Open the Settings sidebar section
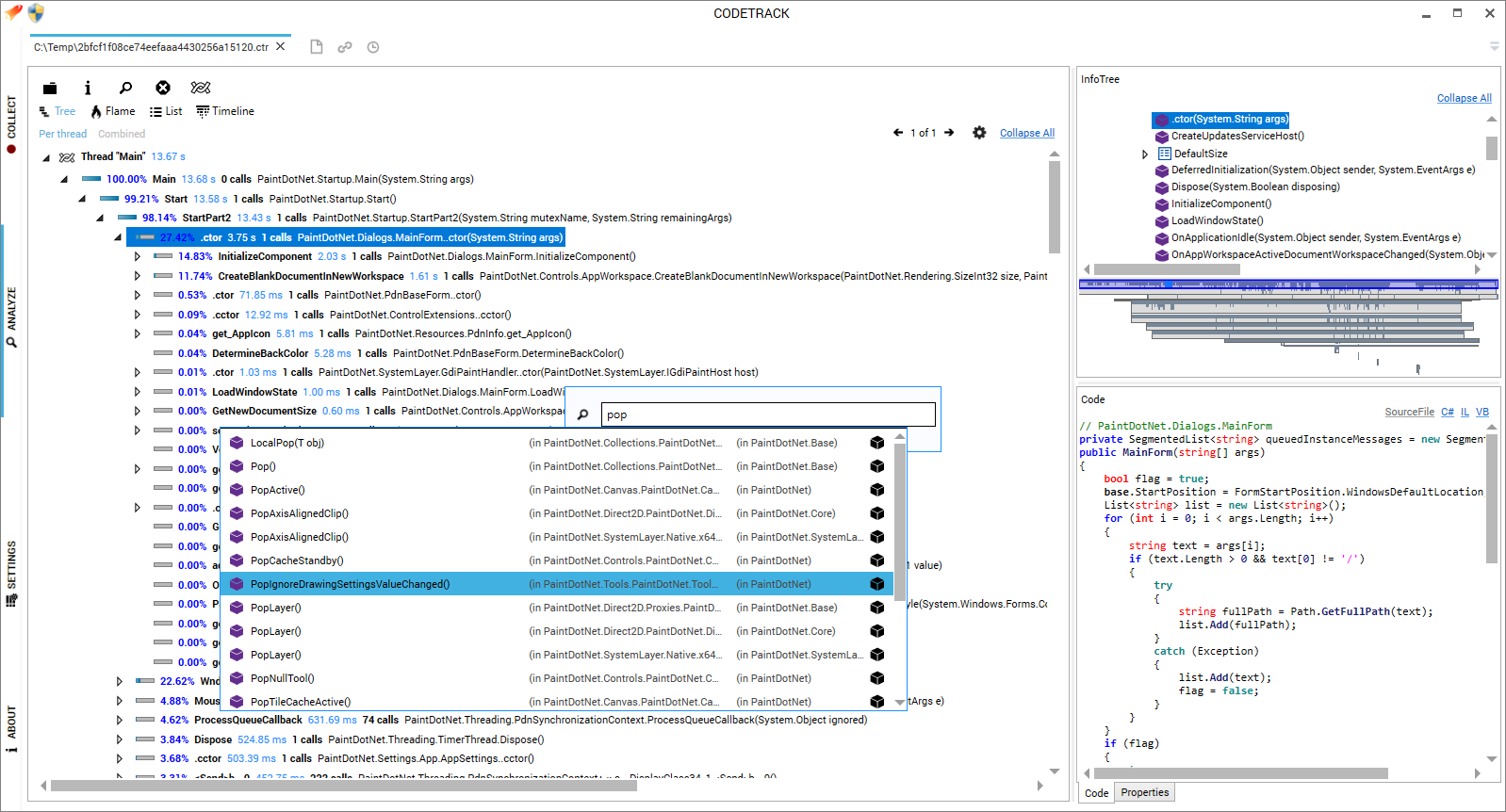 (11, 574)
